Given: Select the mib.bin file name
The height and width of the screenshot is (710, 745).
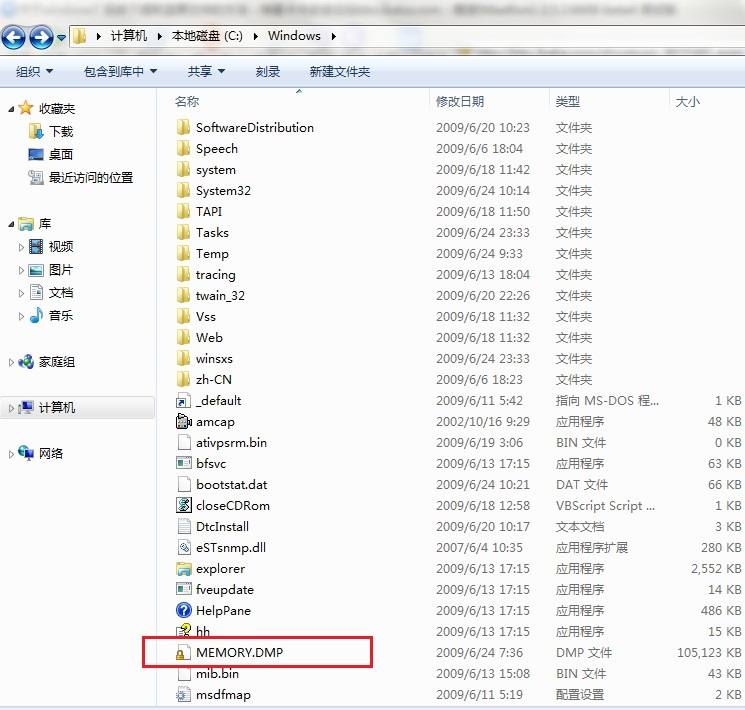Looking at the screenshot, I should click(217, 673).
